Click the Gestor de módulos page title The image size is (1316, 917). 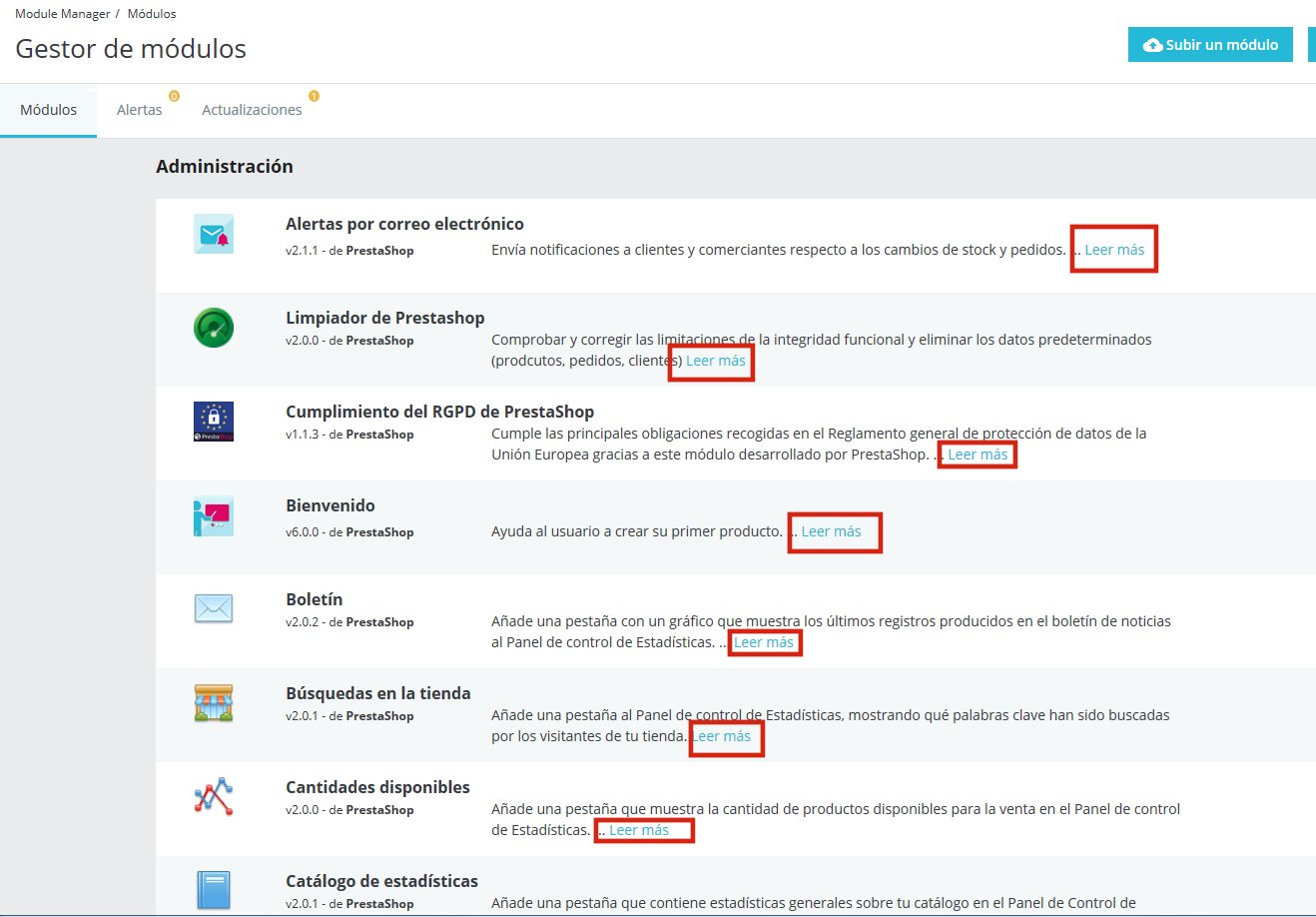click(x=131, y=49)
